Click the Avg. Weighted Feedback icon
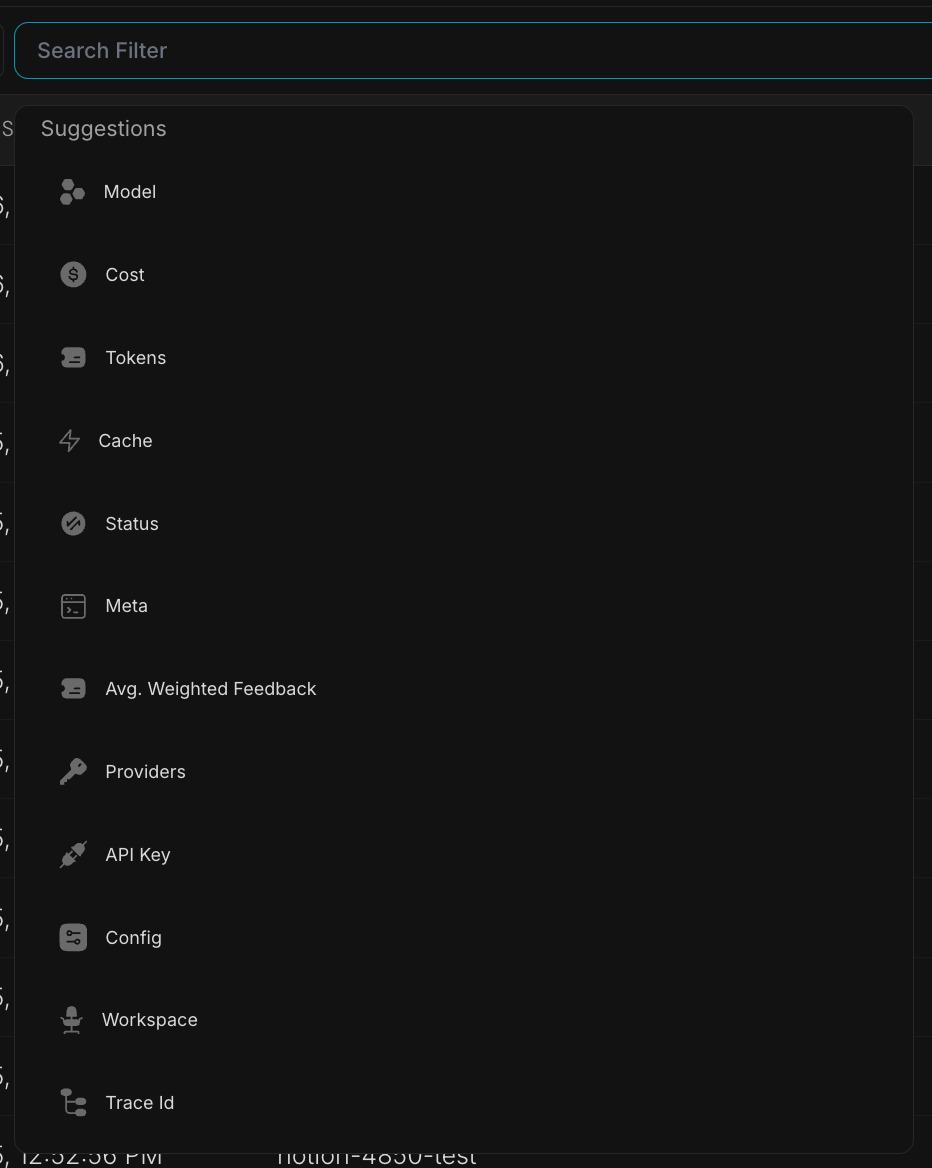 [x=73, y=689]
